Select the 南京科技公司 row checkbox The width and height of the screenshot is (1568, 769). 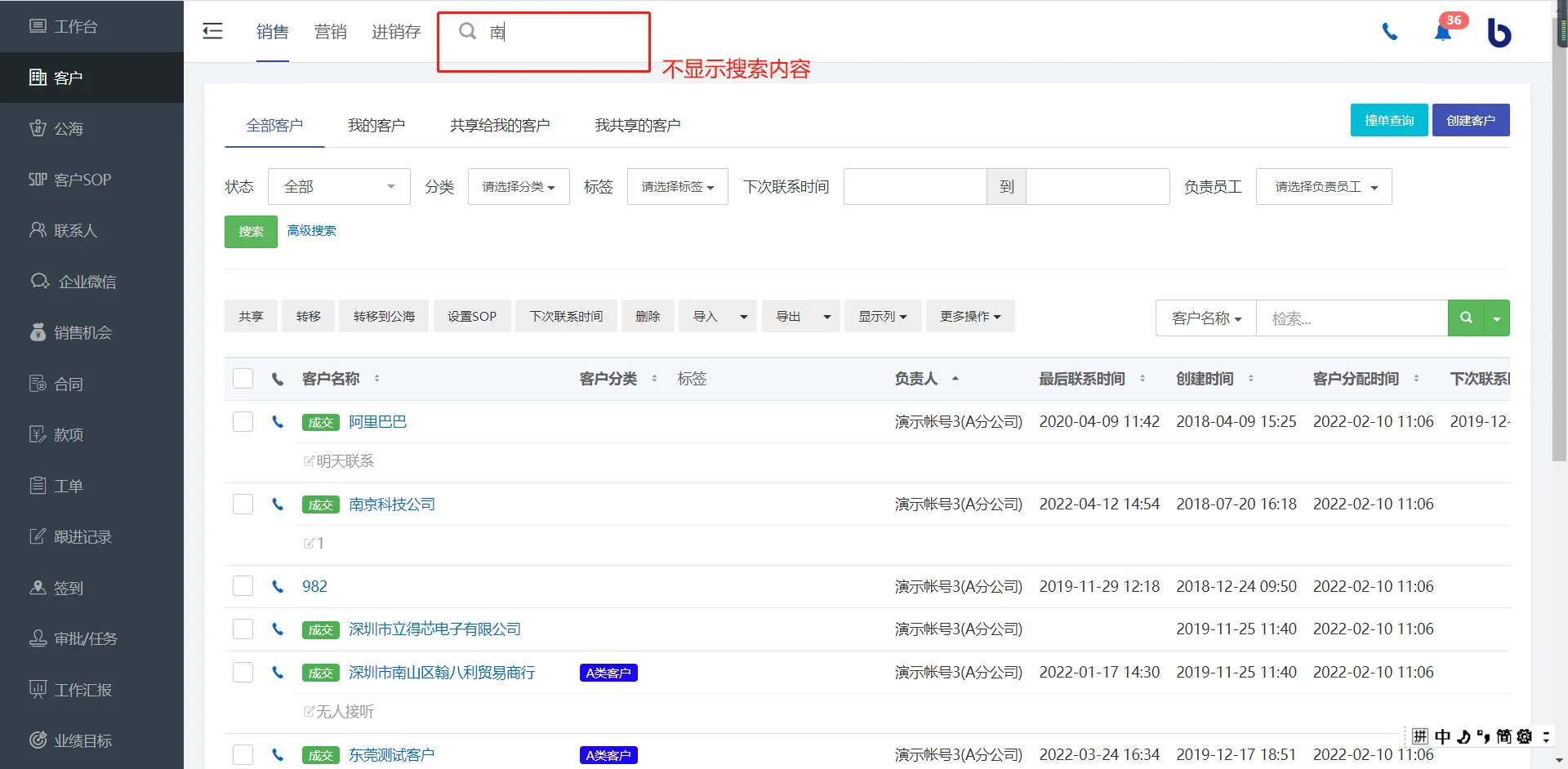click(x=243, y=505)
